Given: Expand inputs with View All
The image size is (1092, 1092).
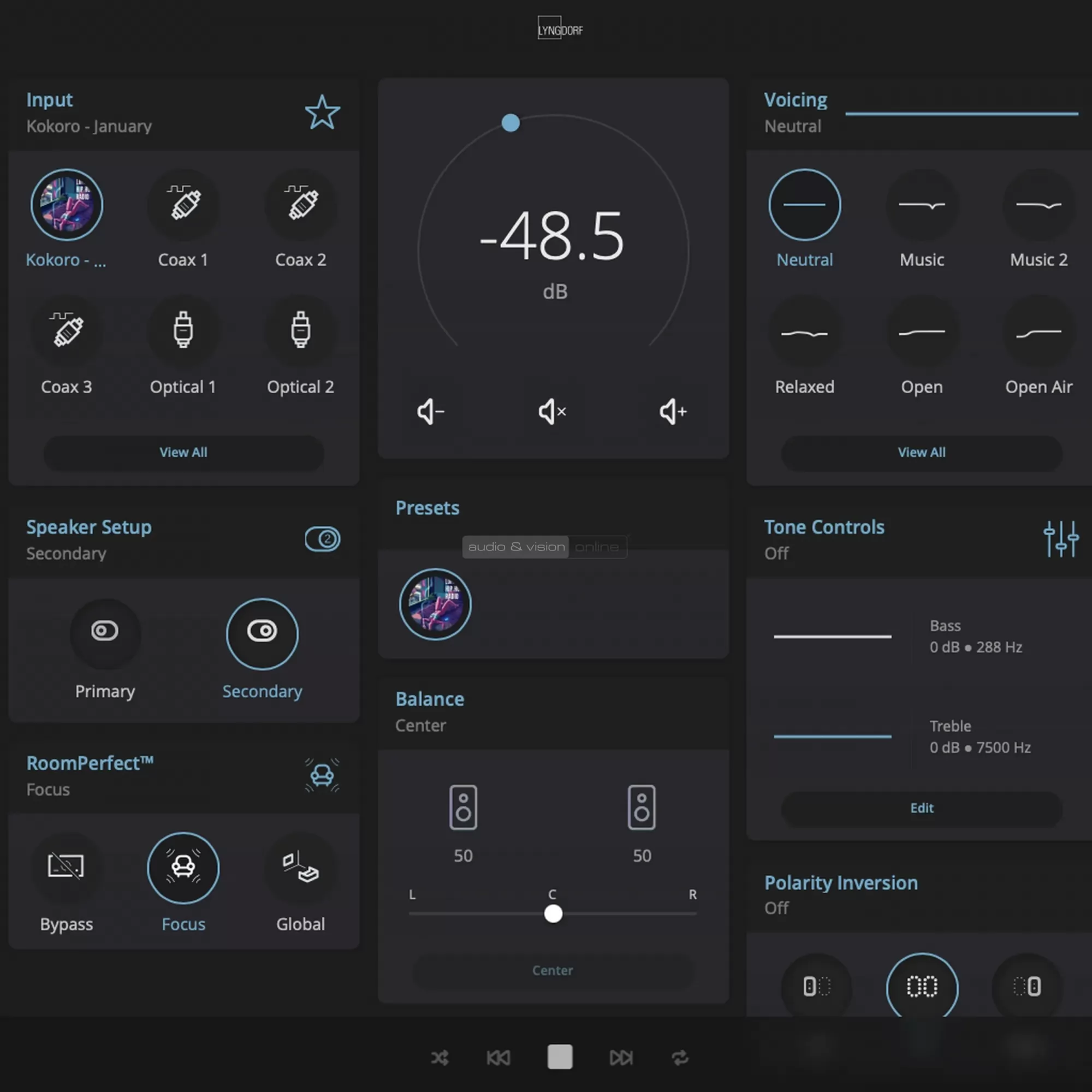Looking at the screenshot, I should tap(183, 452).
